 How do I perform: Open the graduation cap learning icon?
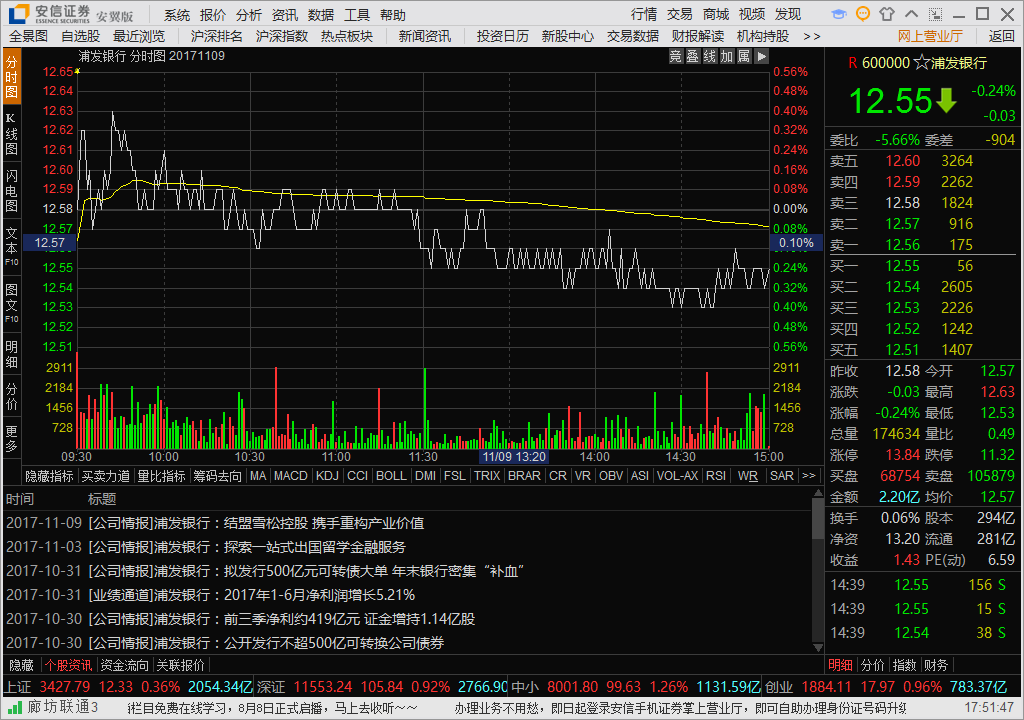(x=839, y=14)
